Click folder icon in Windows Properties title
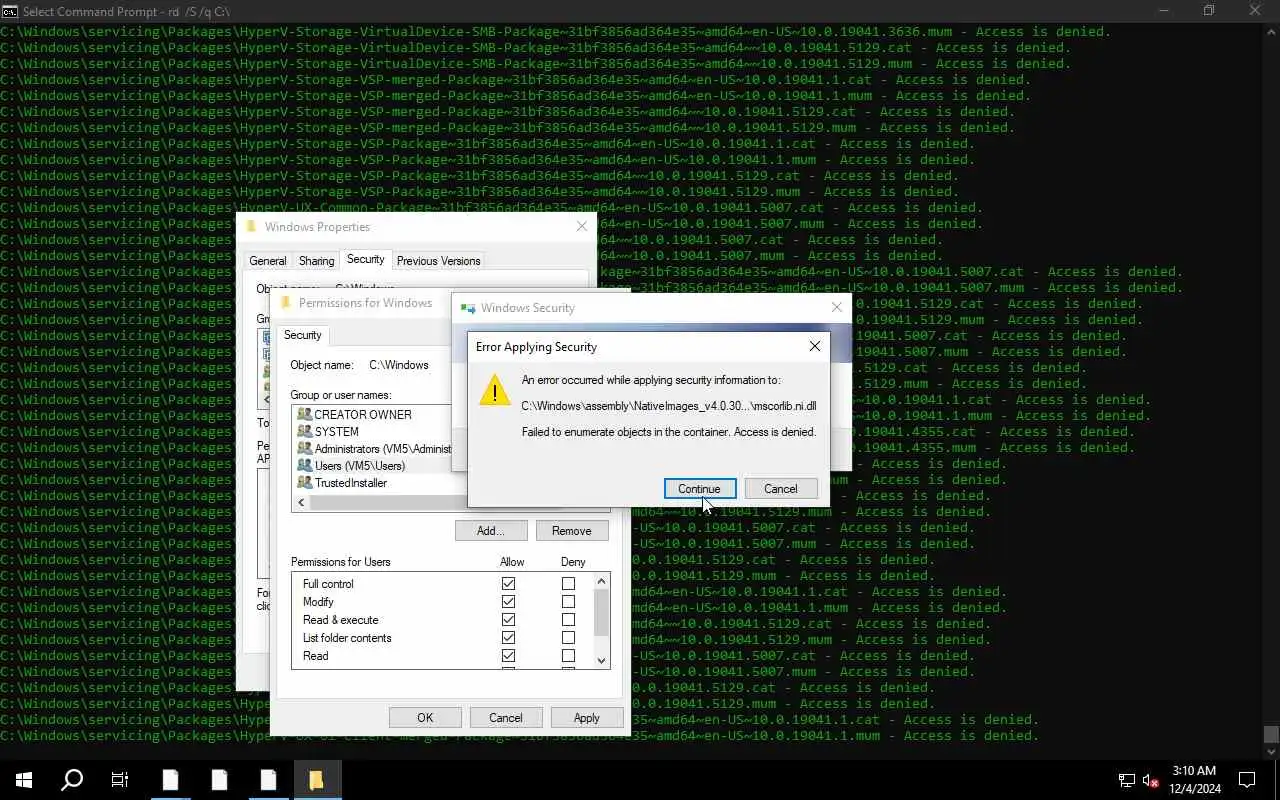This screenshot has height=800, width=1280. pyautogui.click(x=251, y=226)
